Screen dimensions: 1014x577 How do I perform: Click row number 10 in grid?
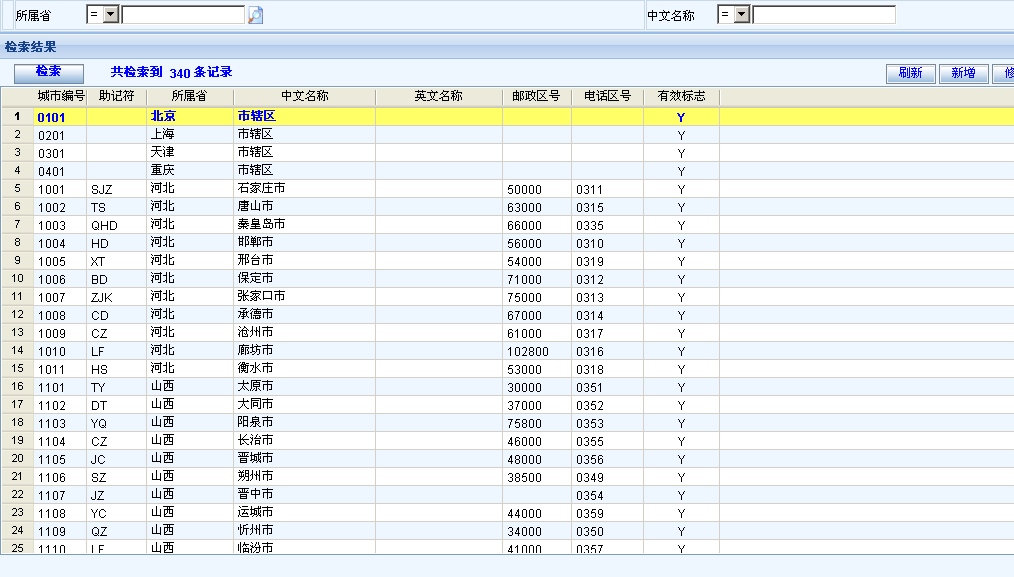[x=17, y=279]
